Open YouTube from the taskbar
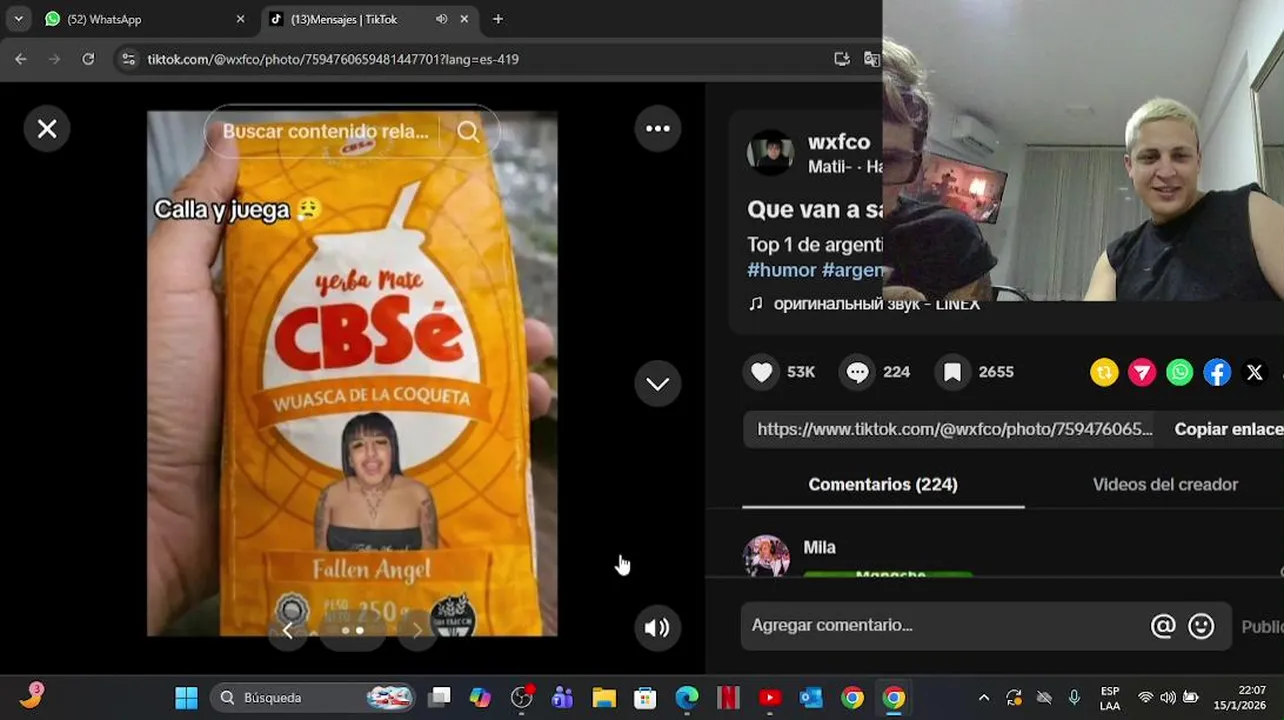The height and width of the screenshot is (720, 1284). [769, 698]
